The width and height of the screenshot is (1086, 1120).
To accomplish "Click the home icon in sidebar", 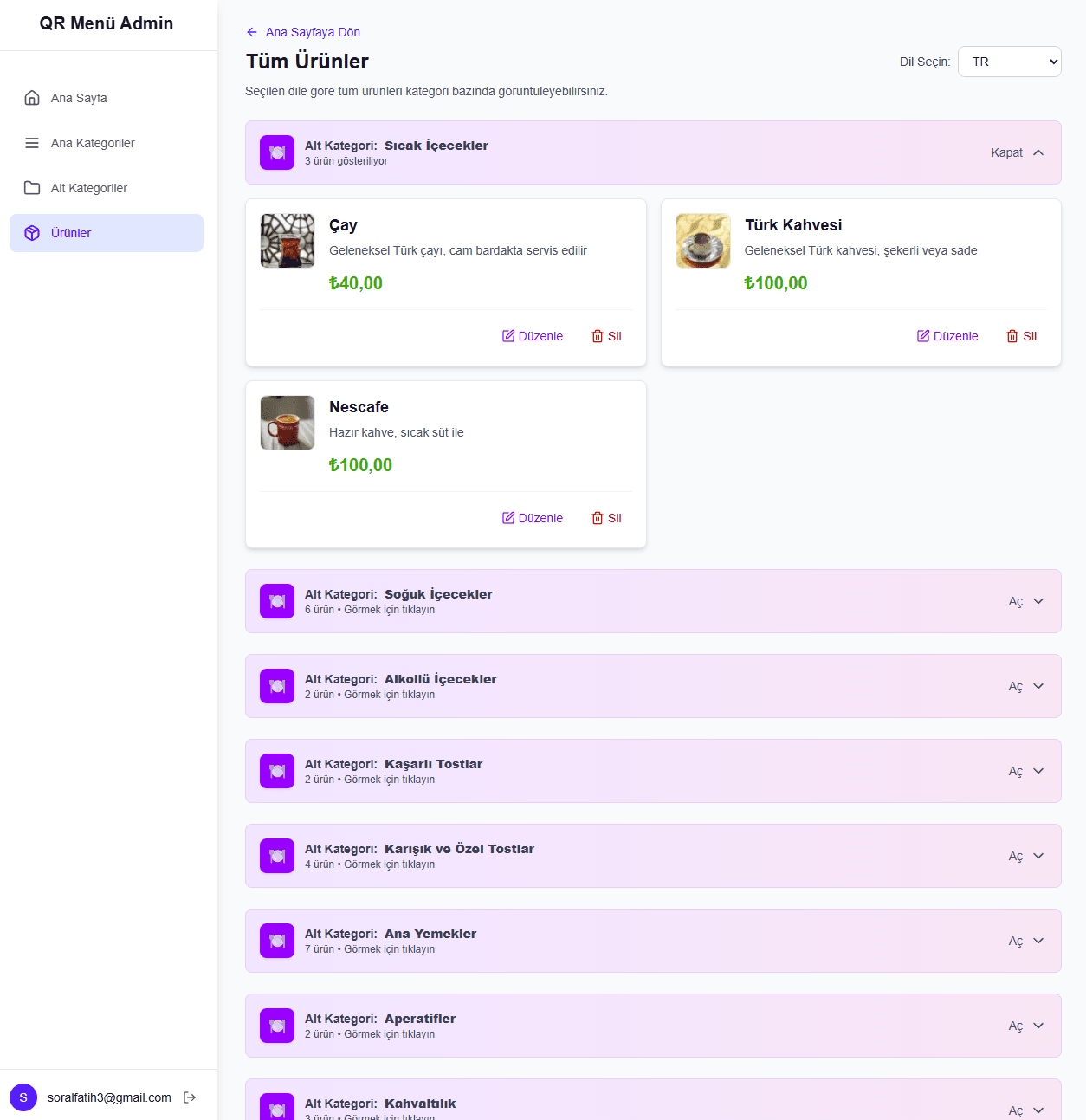I will 32,98.
